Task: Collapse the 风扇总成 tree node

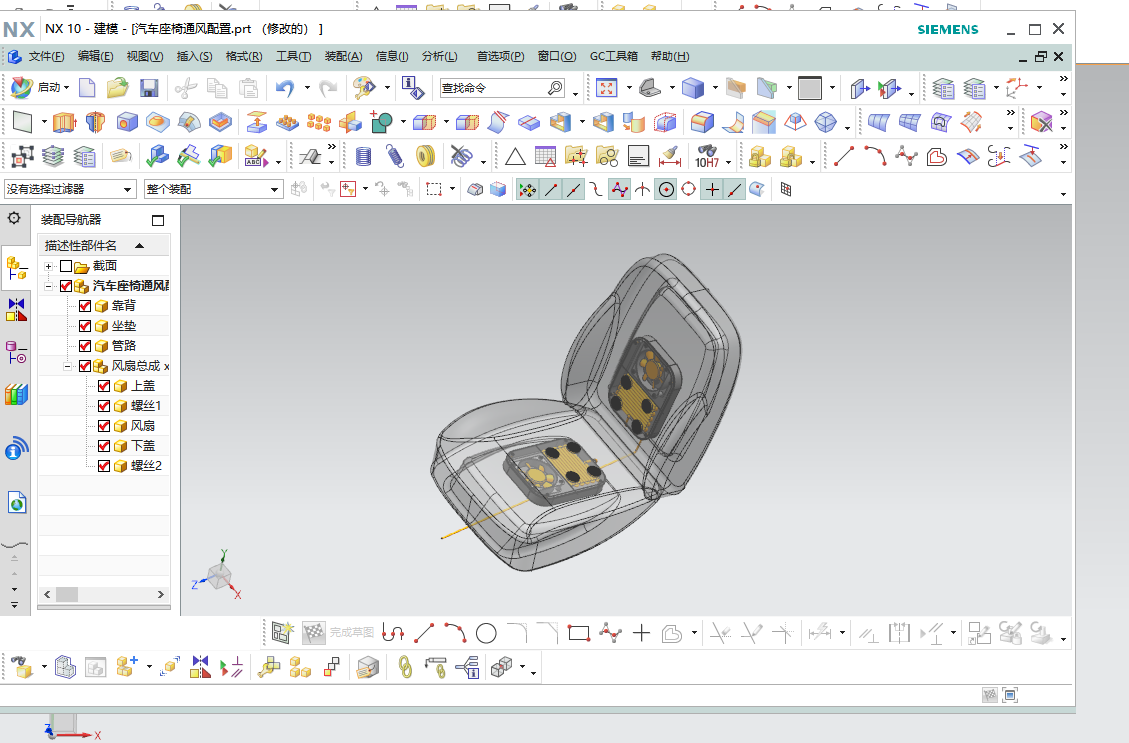Action: [67, 366]
